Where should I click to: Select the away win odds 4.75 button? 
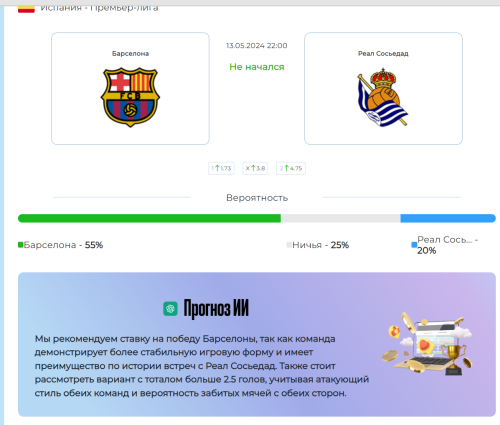(291, 168)
